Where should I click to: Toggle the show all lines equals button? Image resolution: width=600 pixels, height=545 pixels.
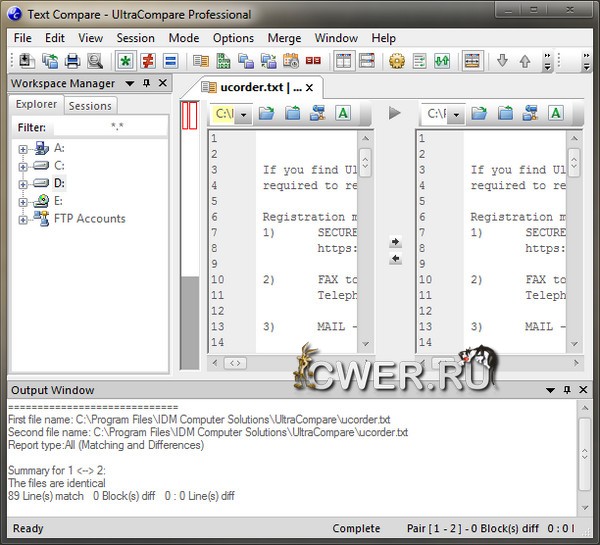tap(171, 62)
